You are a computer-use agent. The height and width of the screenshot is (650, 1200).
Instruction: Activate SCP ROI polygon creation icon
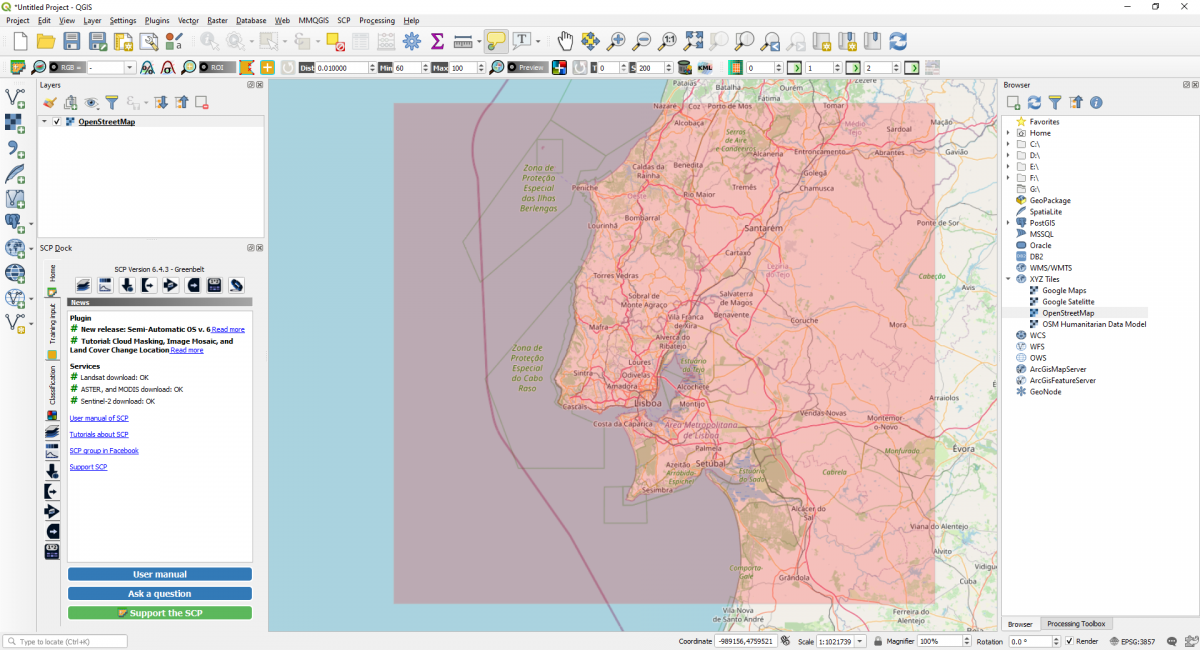click(x=246, y=67)
